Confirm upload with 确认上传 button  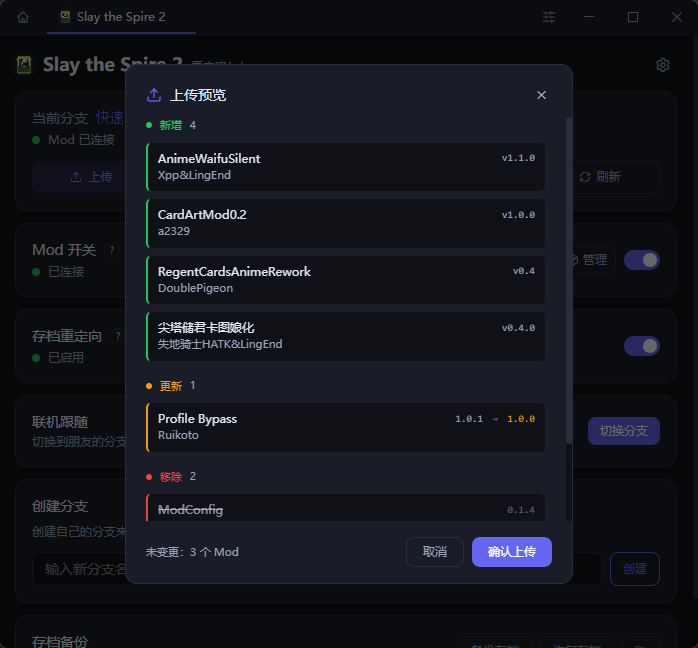tap(511, 552)
